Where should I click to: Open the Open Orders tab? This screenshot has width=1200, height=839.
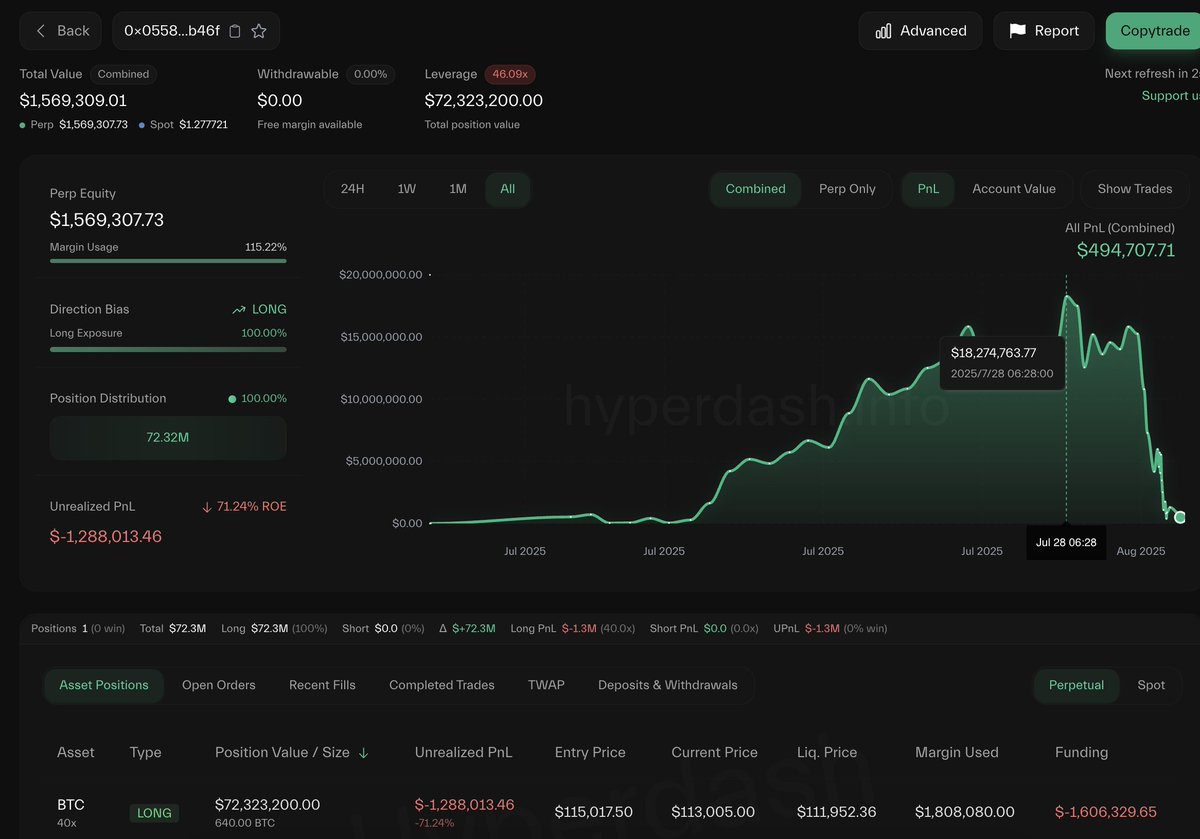point(219,685)
